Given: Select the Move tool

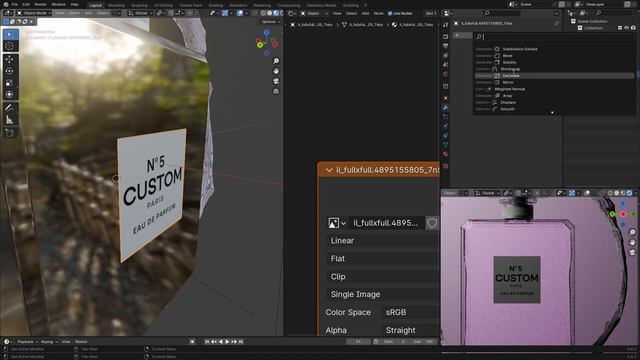Looking at the screenshot, I should tap(10, 60).
